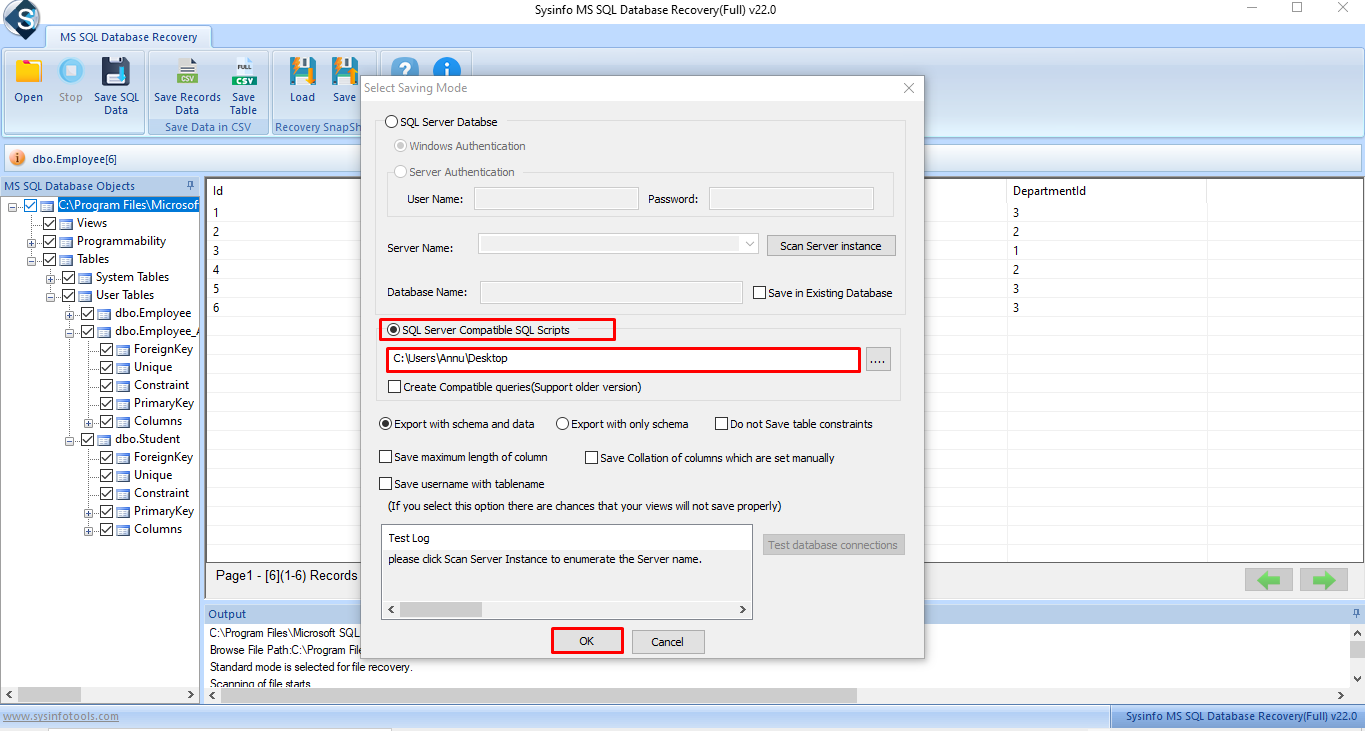Switch to MS SQL Database Recovery tab
This screenshot has width=1365, height=731.
[129, 37]
